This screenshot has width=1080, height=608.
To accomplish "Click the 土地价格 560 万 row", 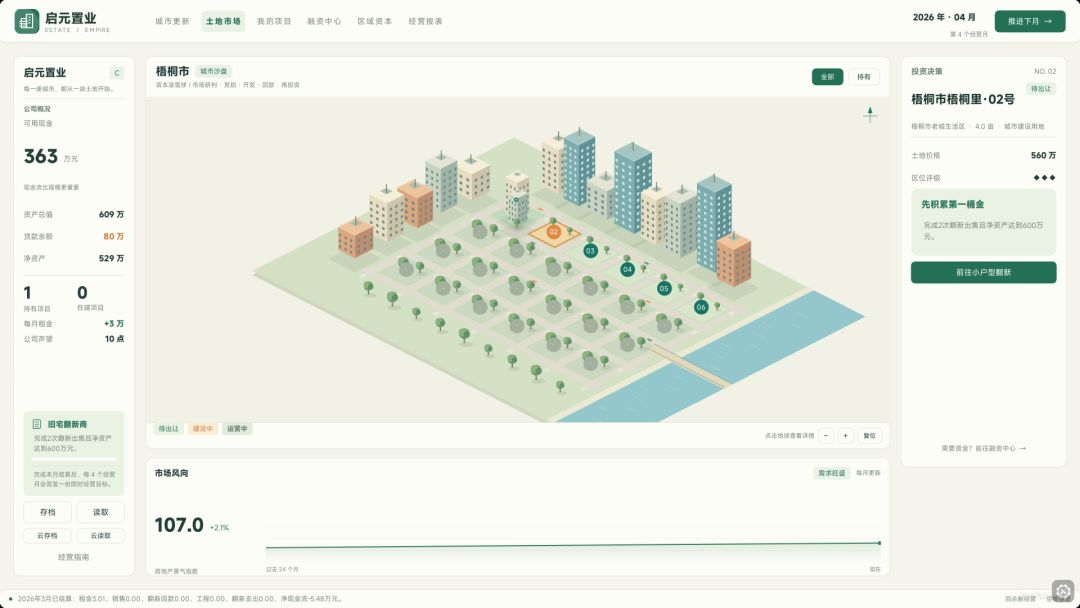I will point(983,156).
